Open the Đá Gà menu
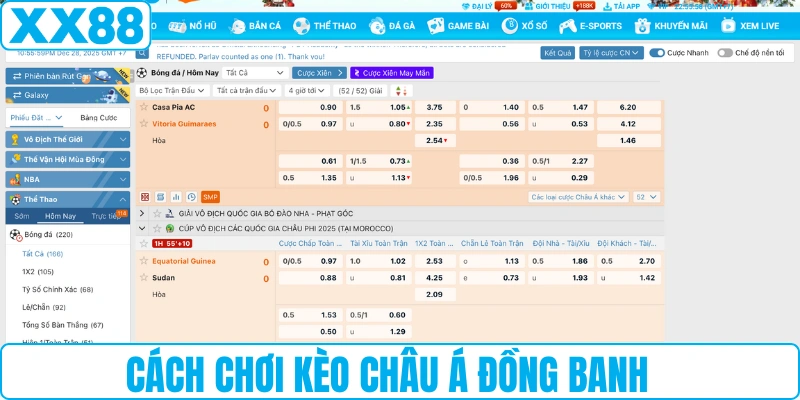This screenshot has height=400, width=800. (x=392, y=26)
